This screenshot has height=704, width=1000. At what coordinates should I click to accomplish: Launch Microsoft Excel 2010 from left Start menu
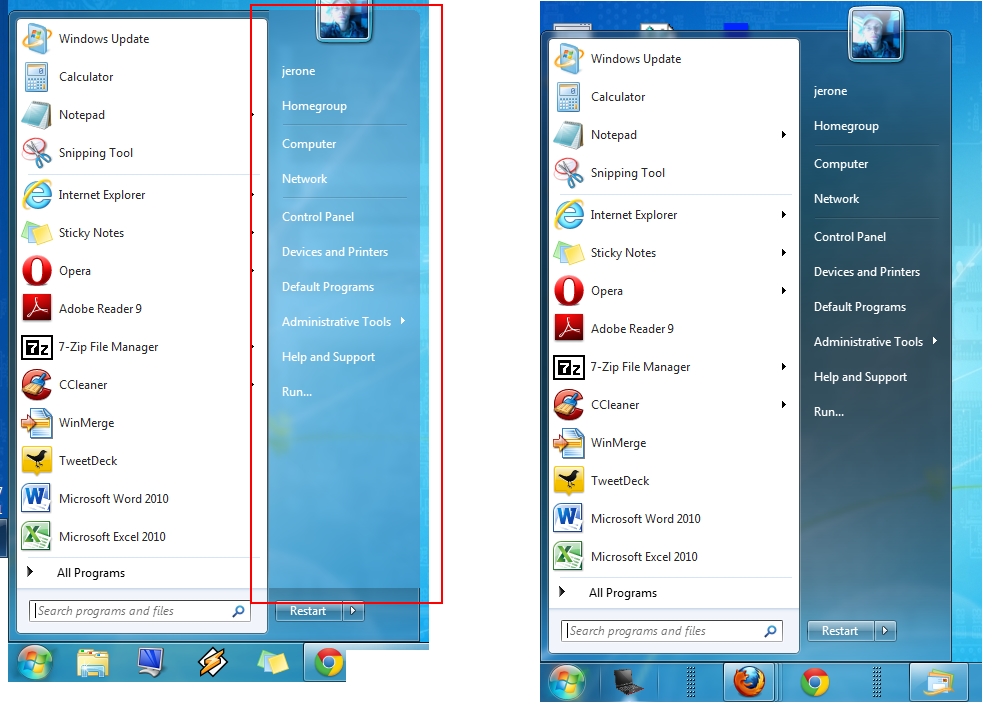(x=111, y=537)
